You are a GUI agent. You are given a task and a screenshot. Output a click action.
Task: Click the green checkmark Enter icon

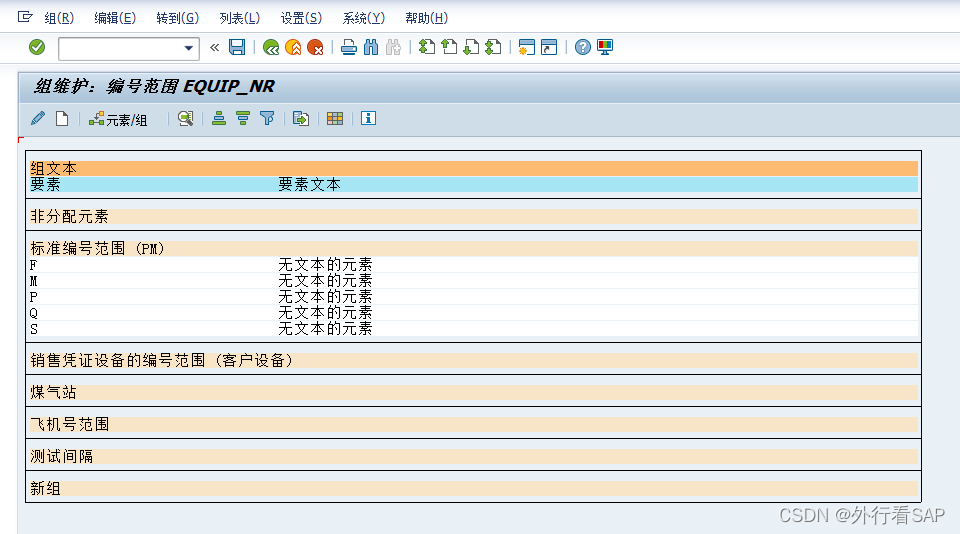(37, 47)
